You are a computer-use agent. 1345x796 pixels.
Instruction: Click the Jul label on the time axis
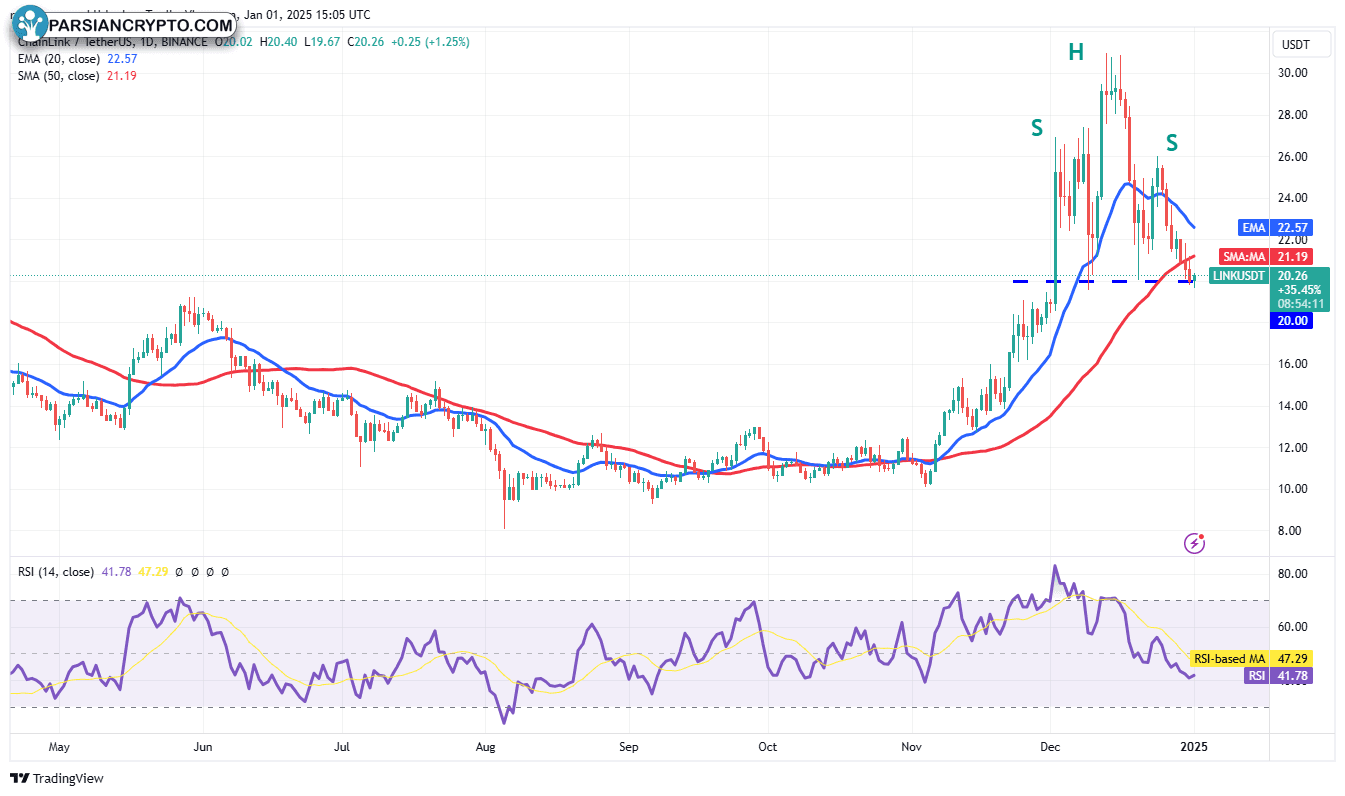click(x=342, y=746)
